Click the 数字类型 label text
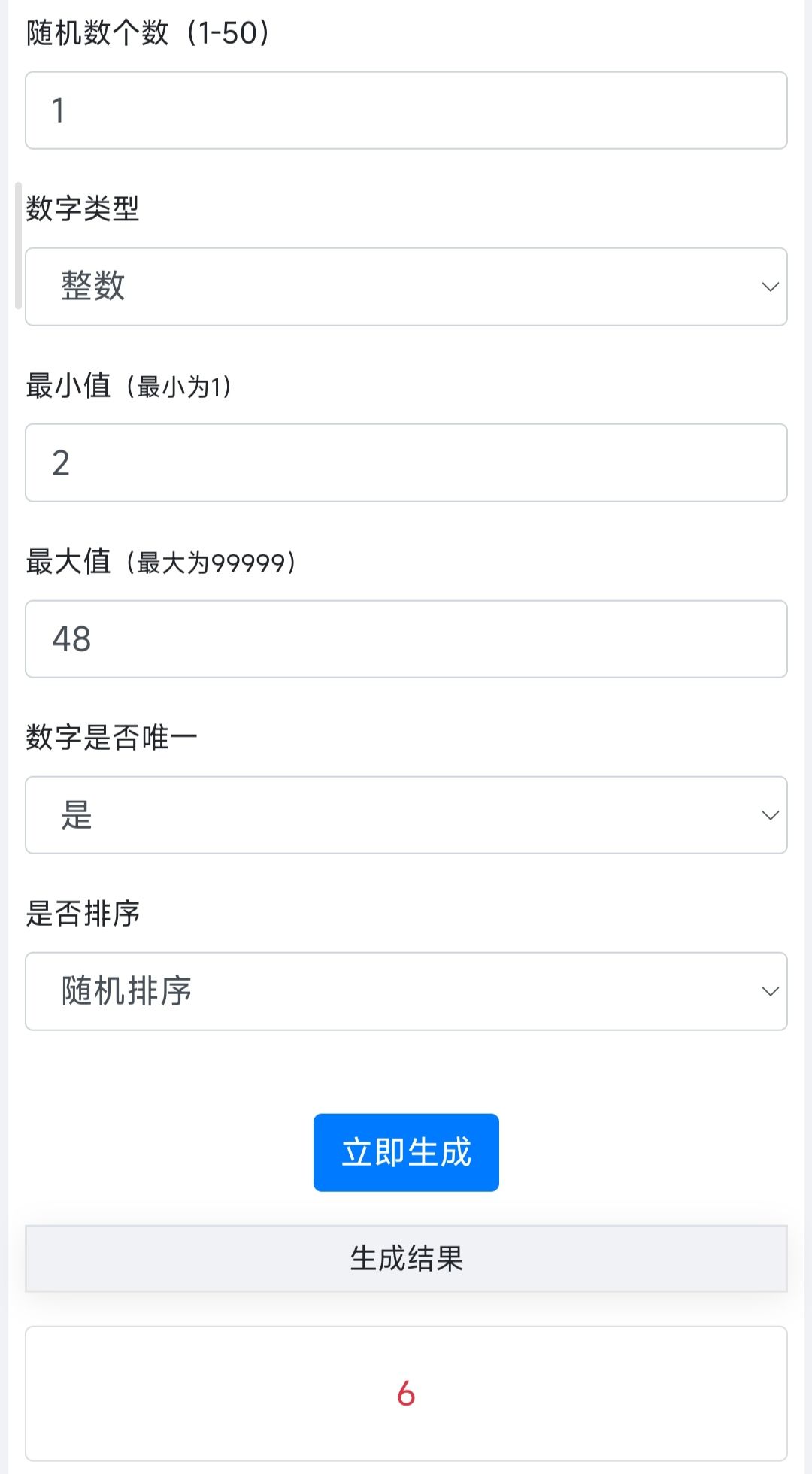Screen dimensions: 812x1474 pos(83,208)
